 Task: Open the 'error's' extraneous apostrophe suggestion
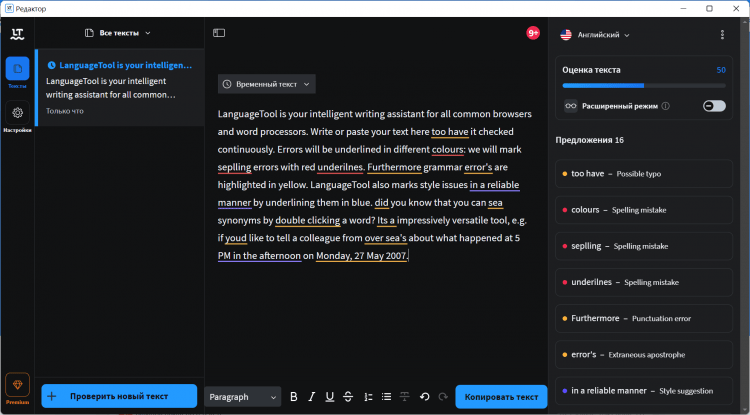[644, 355]
